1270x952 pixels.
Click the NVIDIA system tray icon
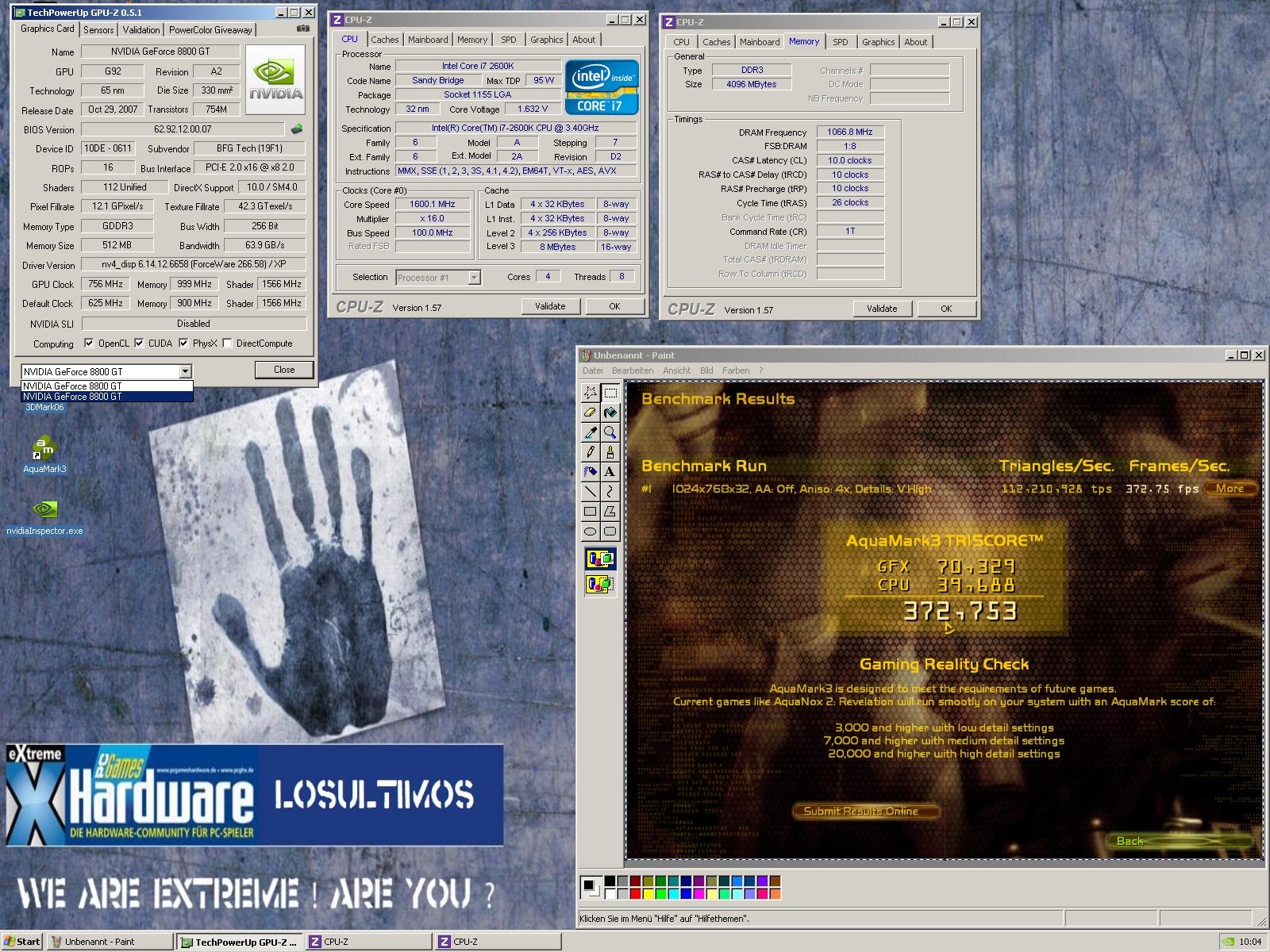click(1226, 942)
